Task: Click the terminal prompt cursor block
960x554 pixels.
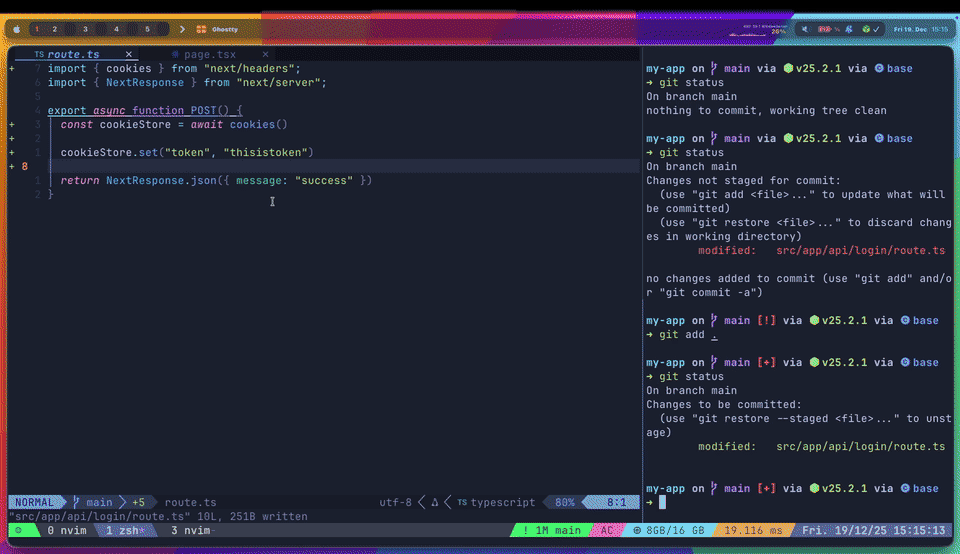Action: [662, 503]
